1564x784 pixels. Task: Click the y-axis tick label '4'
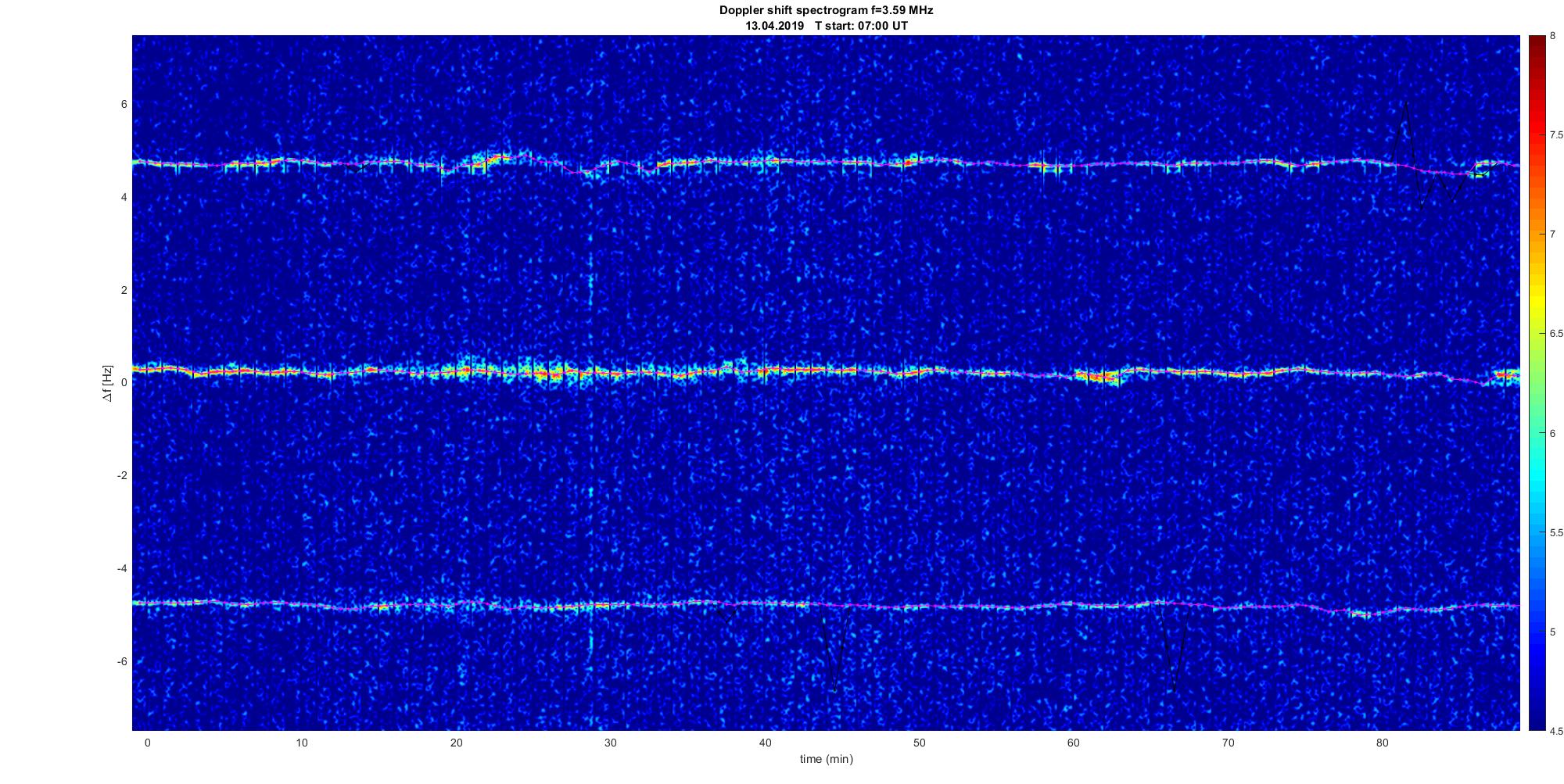click(x=124, y=198)
